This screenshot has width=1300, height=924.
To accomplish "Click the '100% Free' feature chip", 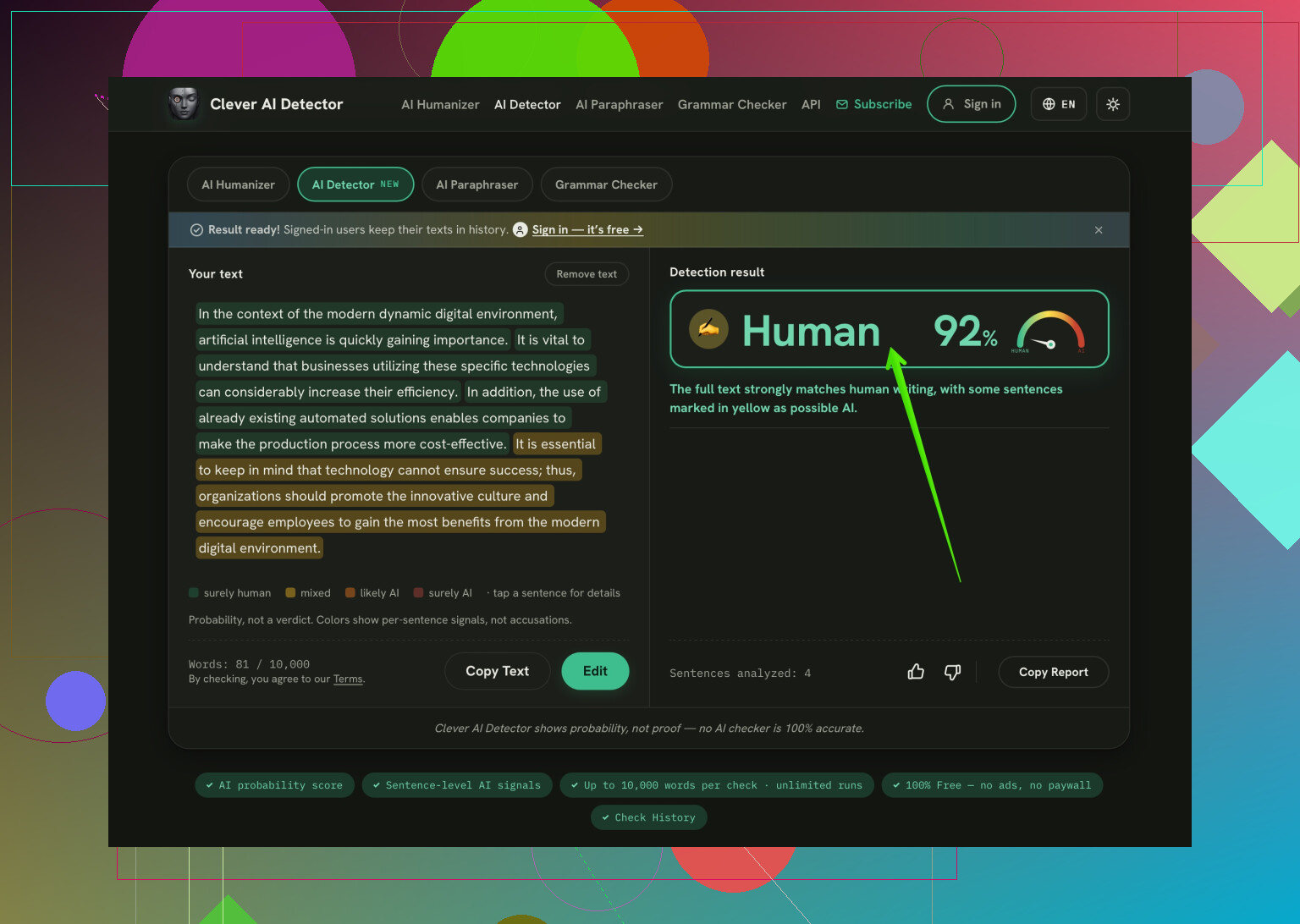I will coord(992,785).
